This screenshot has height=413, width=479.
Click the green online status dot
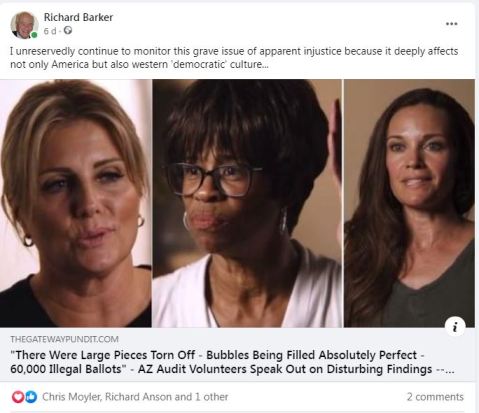(x=34, y=35)
